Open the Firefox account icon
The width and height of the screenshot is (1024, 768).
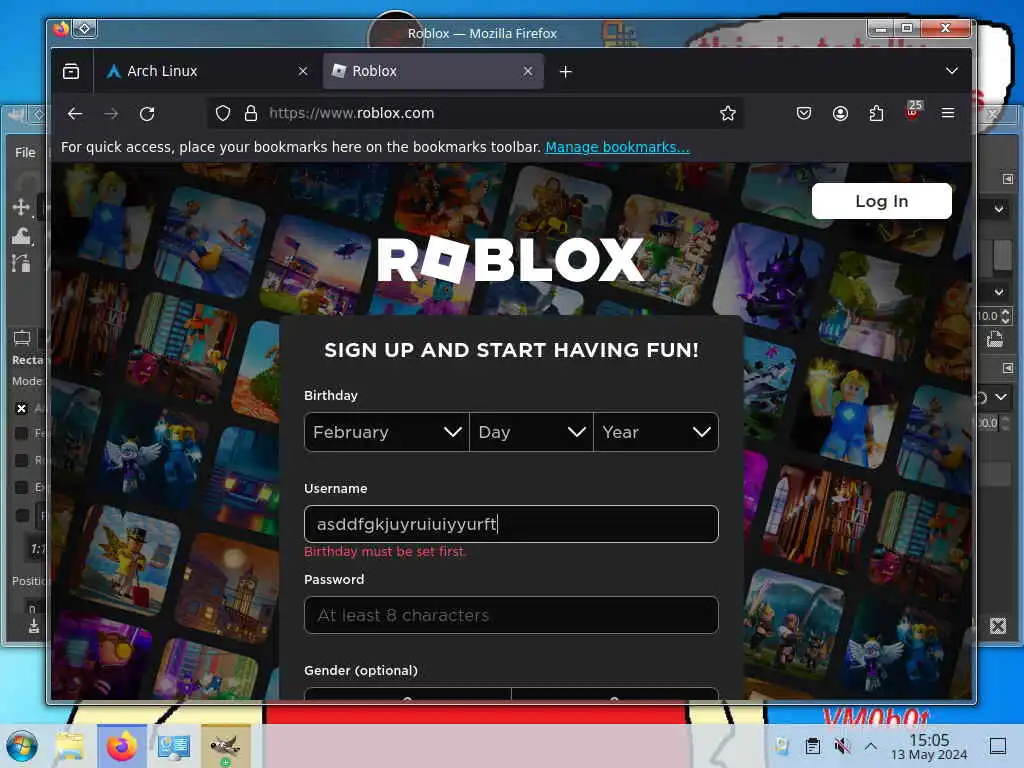(840, 114)
